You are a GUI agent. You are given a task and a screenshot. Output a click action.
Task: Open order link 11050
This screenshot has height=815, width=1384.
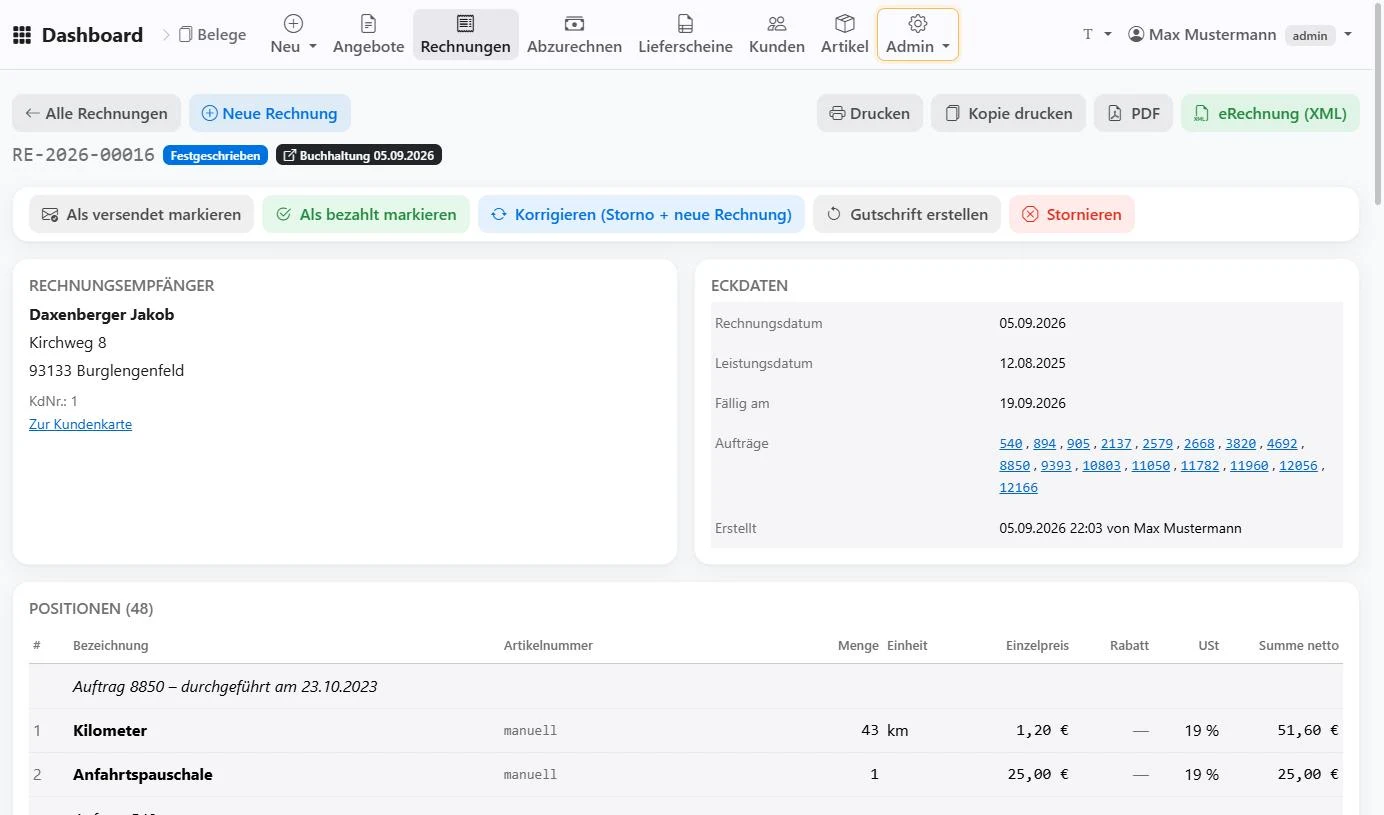pyautogui.click(x=1151, y=465)
